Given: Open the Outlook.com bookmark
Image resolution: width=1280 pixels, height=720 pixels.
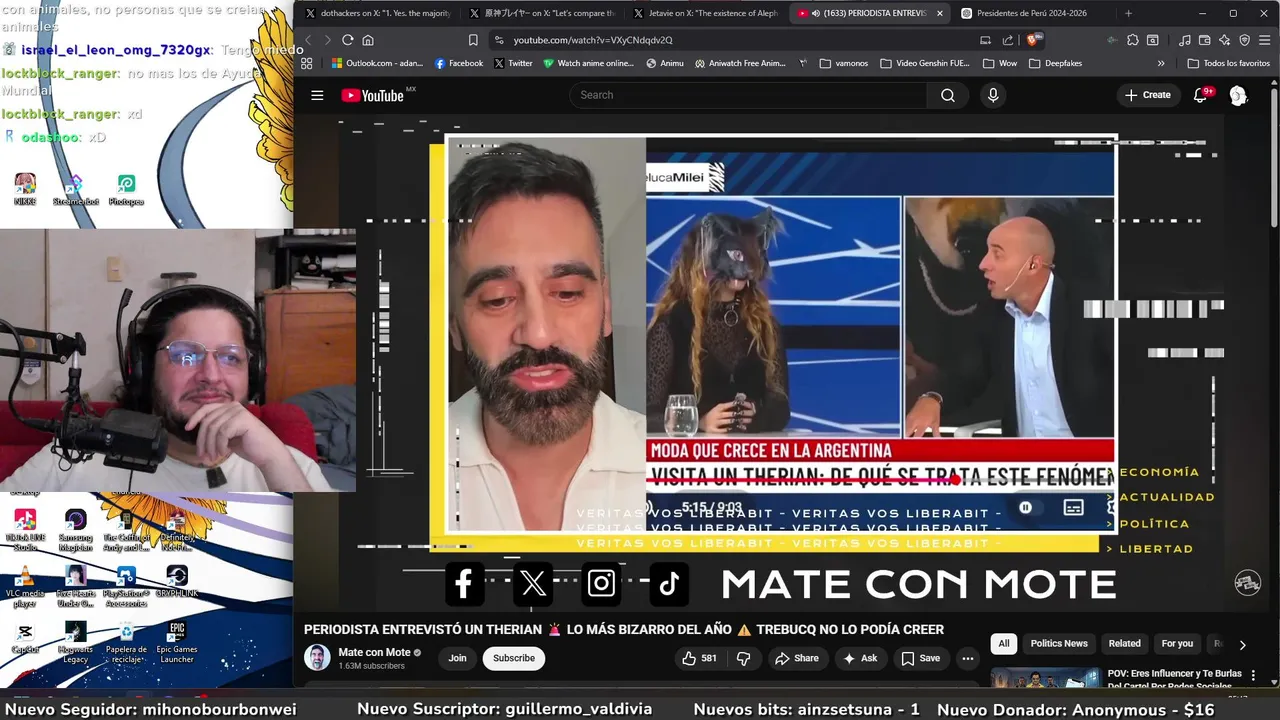Looking at the screenshot, I should [377, 63].
